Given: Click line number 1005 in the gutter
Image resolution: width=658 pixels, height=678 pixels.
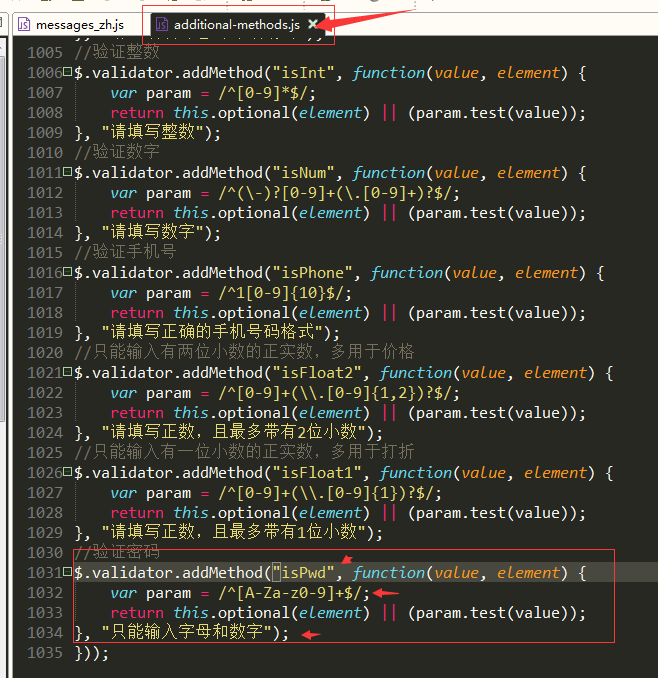Looking at the screenshot, I should (x=45, y=53).
